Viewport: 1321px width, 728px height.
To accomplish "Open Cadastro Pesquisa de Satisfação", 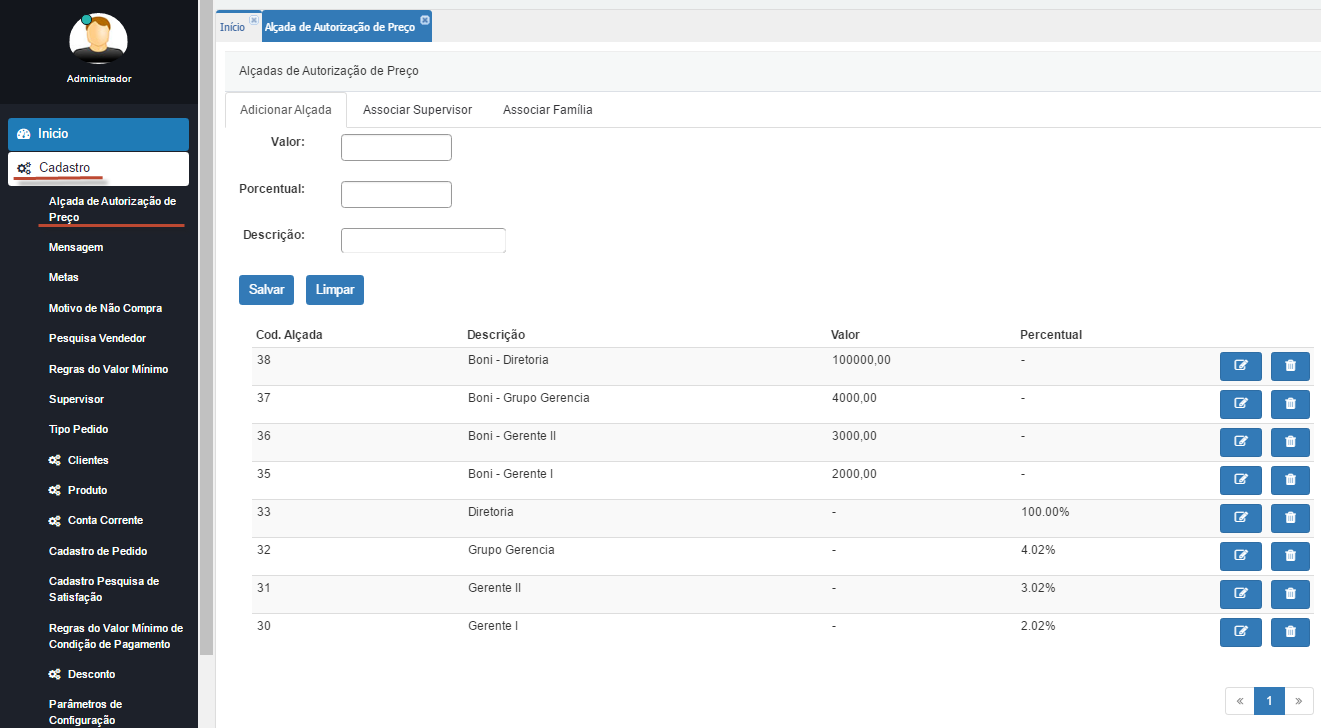I will pyautogui.click(x=104, y=589).
